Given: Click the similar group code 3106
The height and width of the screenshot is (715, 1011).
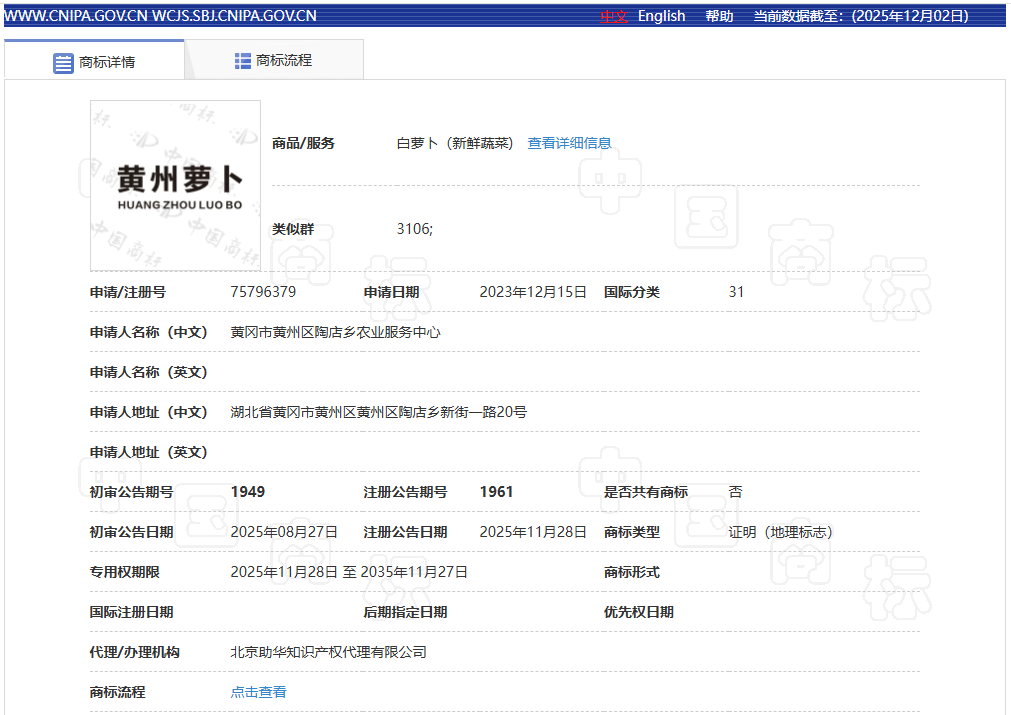Looking at the screenshot, I should click(x=414, y=229).
